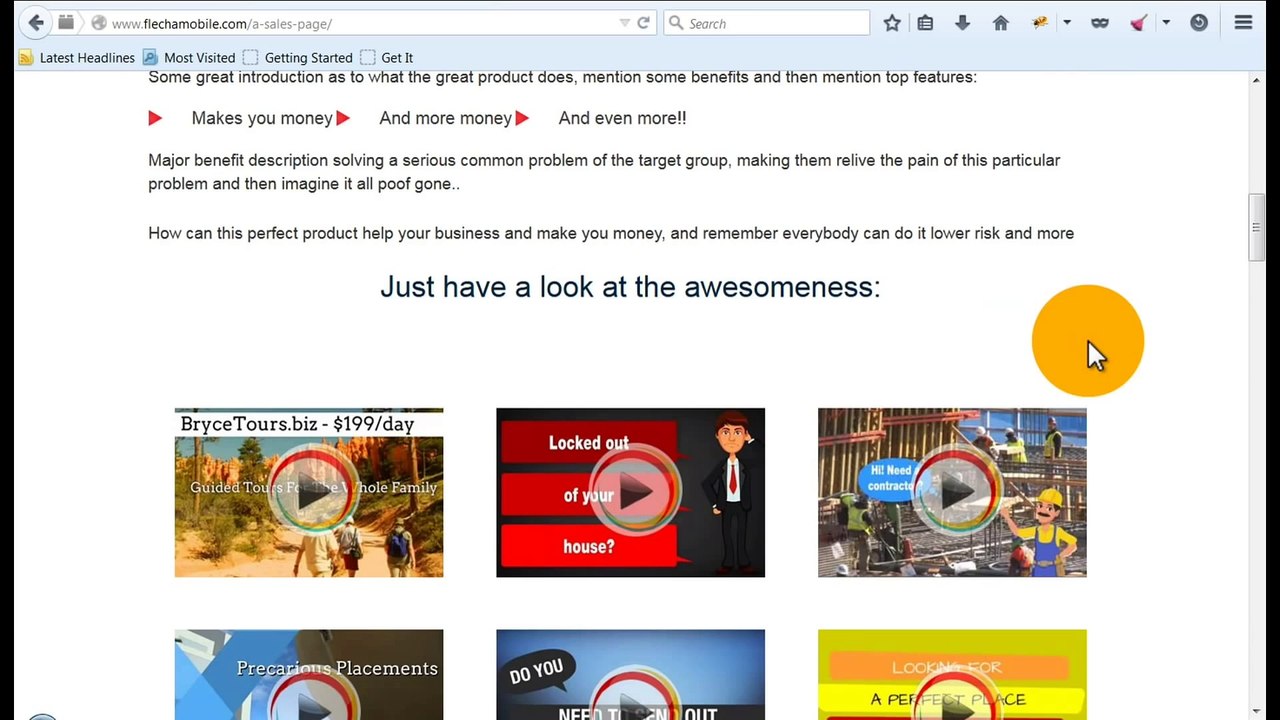1280x720 pixels.
Task: Open the Latest Headlines bookmark
Action: [x=77, y=58]
